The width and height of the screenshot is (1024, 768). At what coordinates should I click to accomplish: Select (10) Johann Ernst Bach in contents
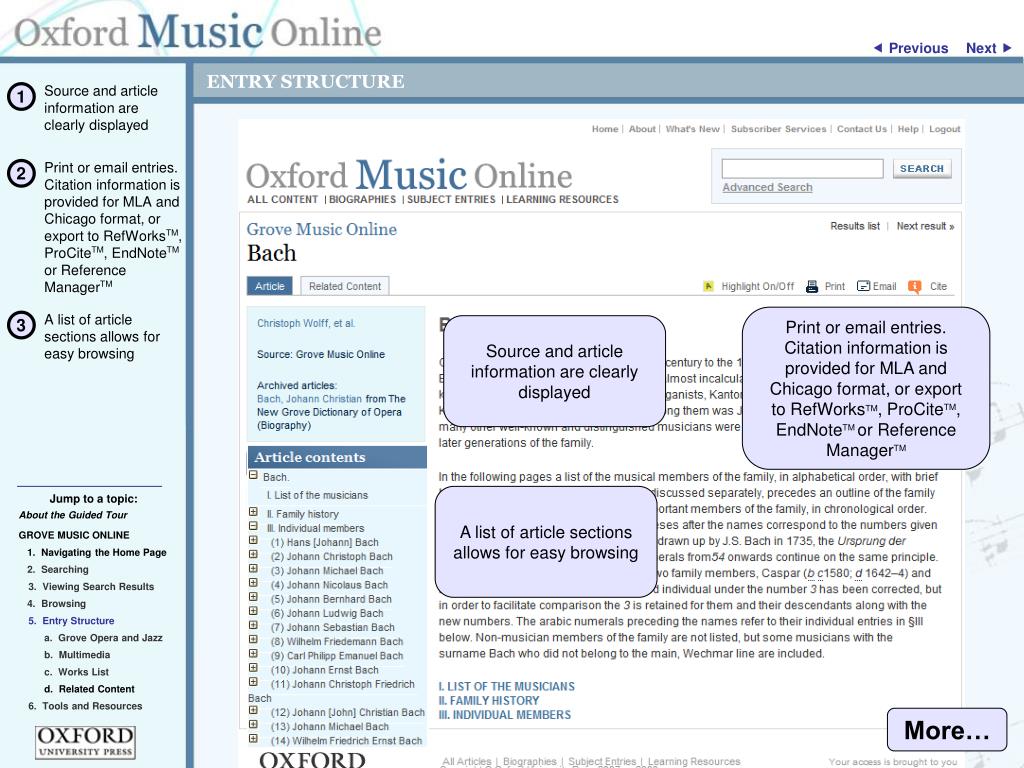325,670
